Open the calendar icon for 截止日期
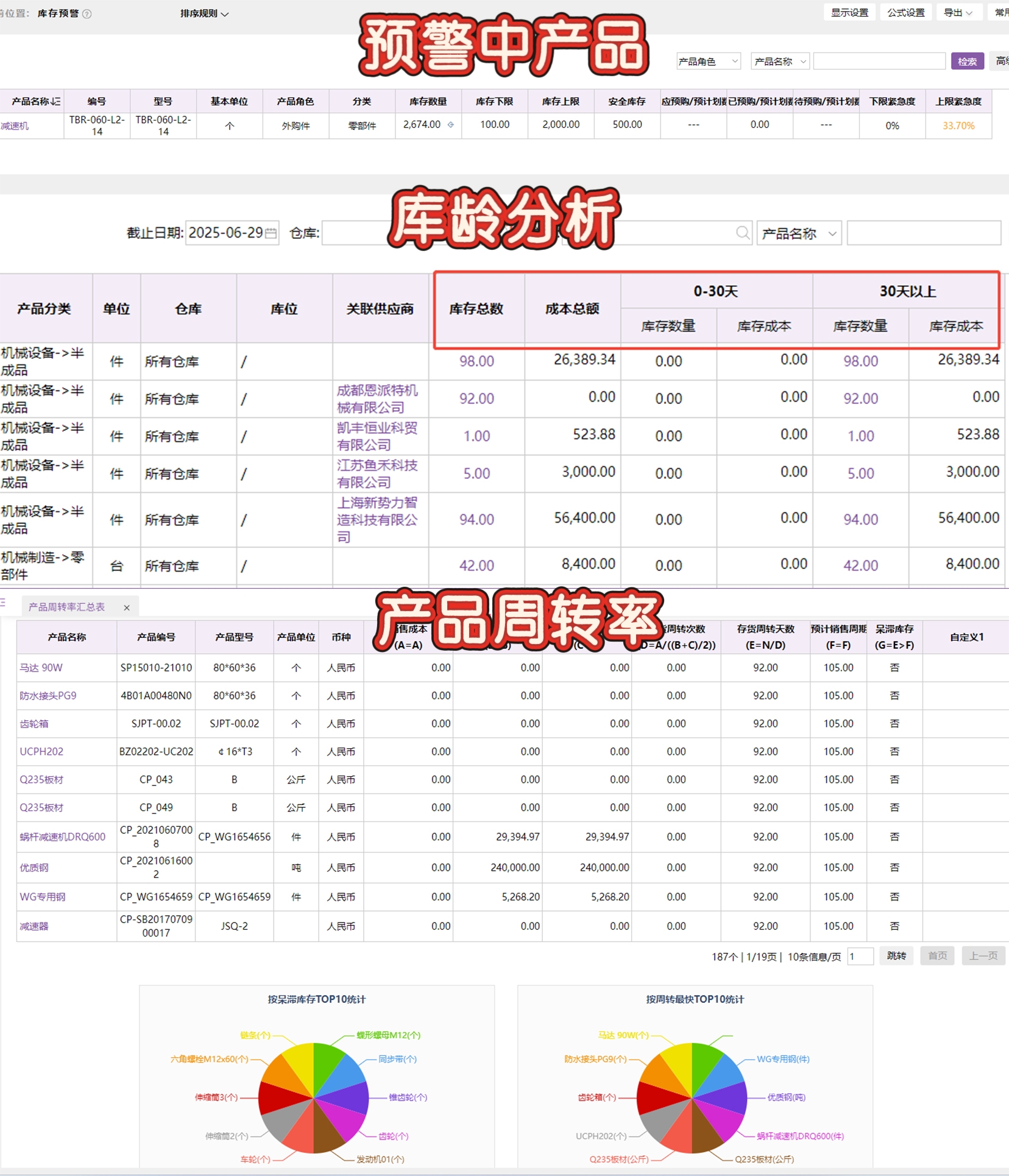The image size is (1009, 1176). click(x=271, y=233)
